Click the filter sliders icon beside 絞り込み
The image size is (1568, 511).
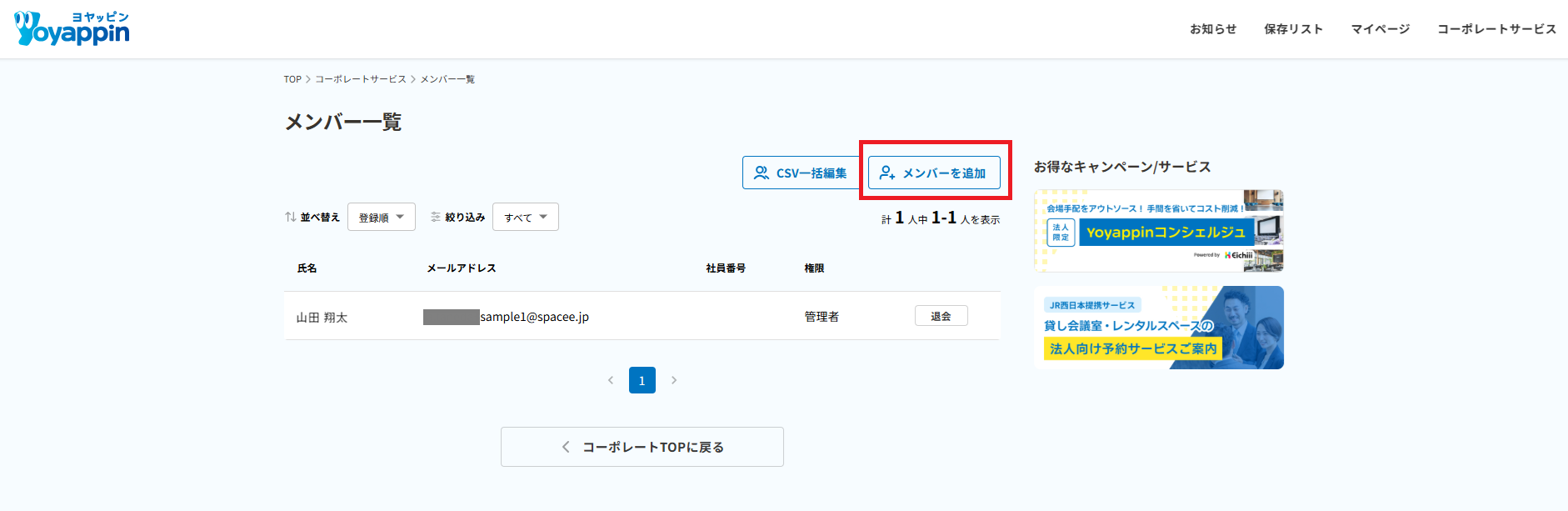(x=436, y=217)
